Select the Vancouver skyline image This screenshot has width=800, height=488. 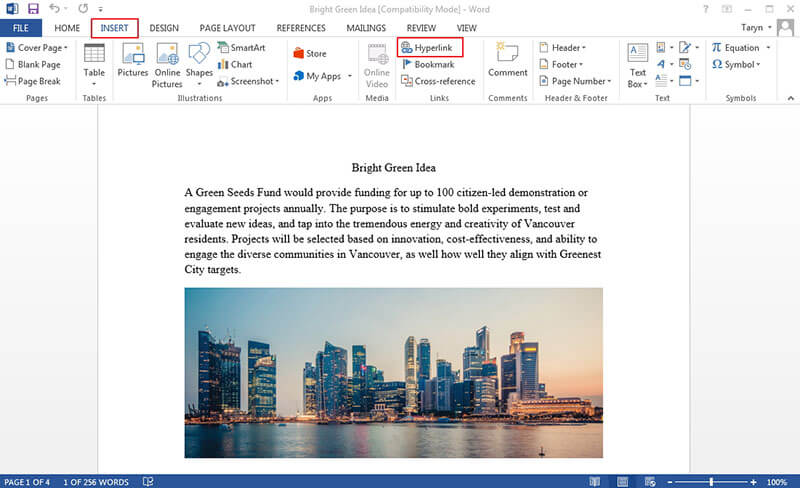pyautogui.click(x=393, y=373)
